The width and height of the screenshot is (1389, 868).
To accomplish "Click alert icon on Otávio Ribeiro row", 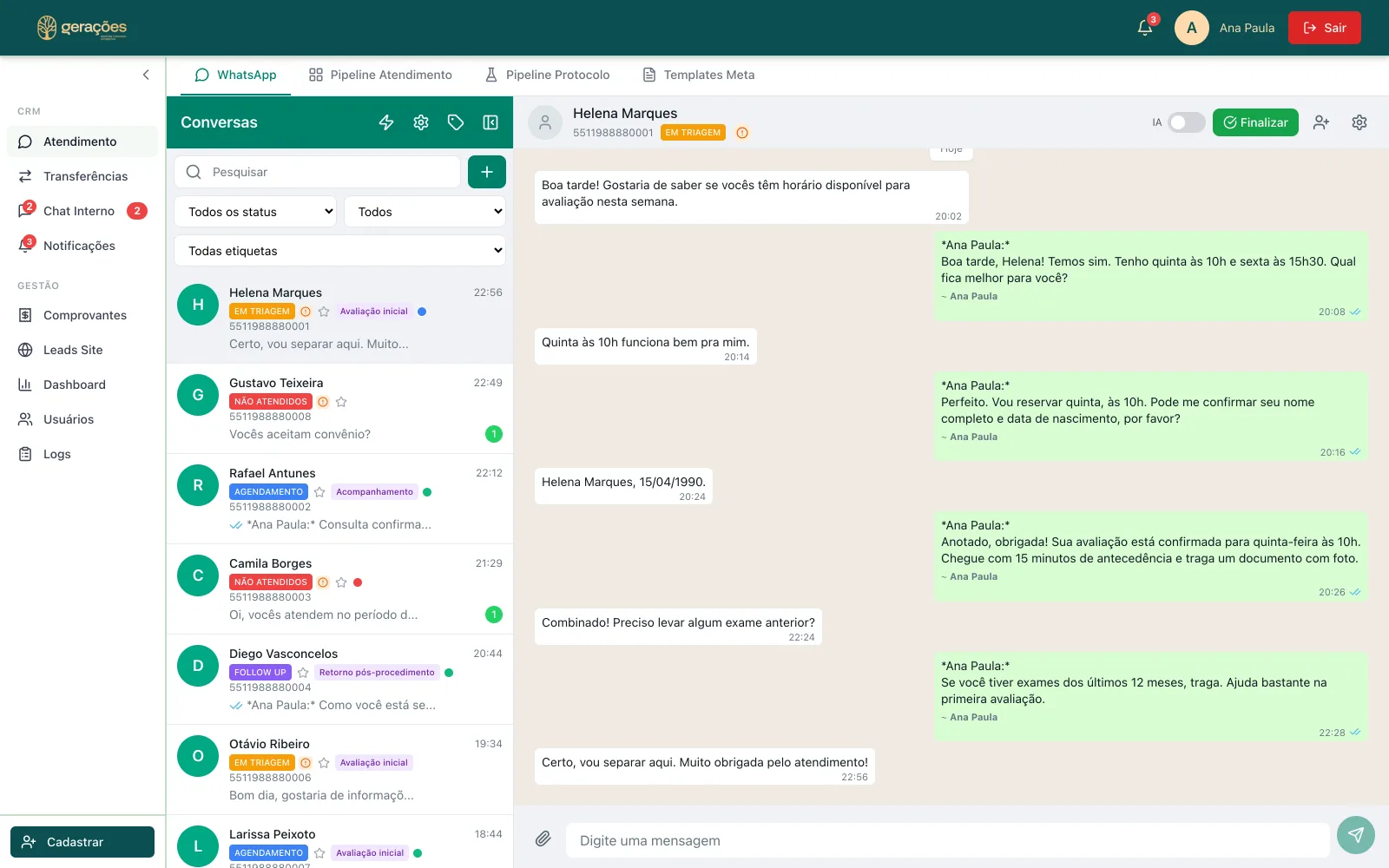I will [x=306, y=763].
